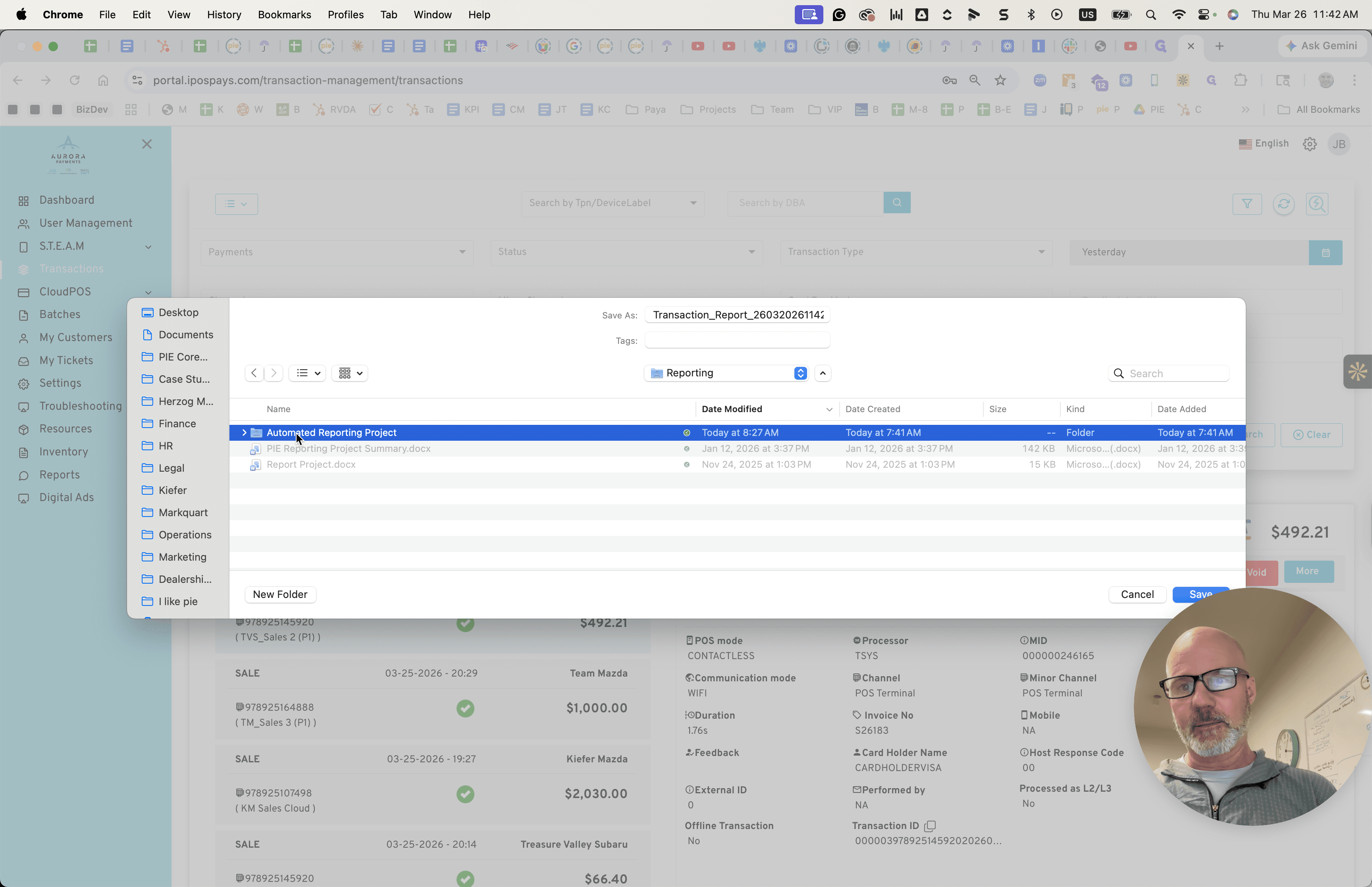Screen dimensions: 1372x887
Task: Sort by Size column header
Action: pyautogui.click(x=998, y=409)
